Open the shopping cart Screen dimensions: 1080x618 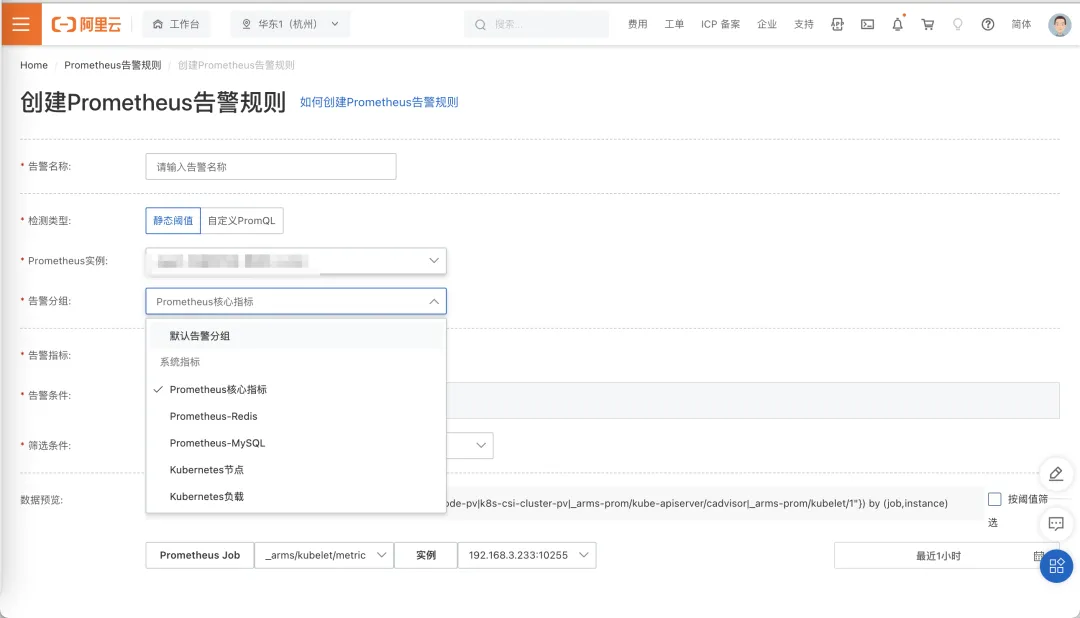928,24
